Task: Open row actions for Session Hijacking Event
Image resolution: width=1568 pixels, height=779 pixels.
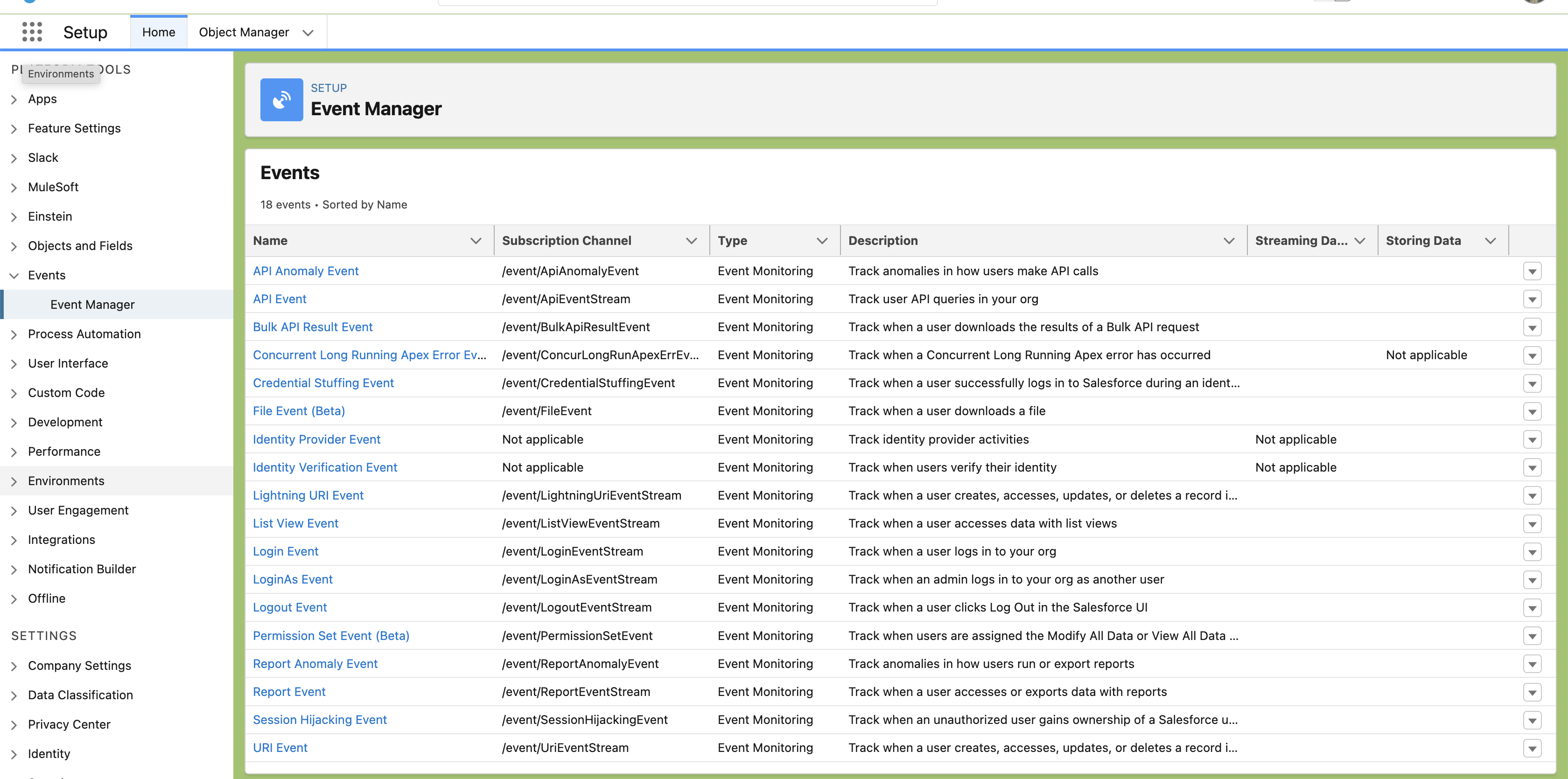Action: pyautogui.click(x=1532, y=721)
